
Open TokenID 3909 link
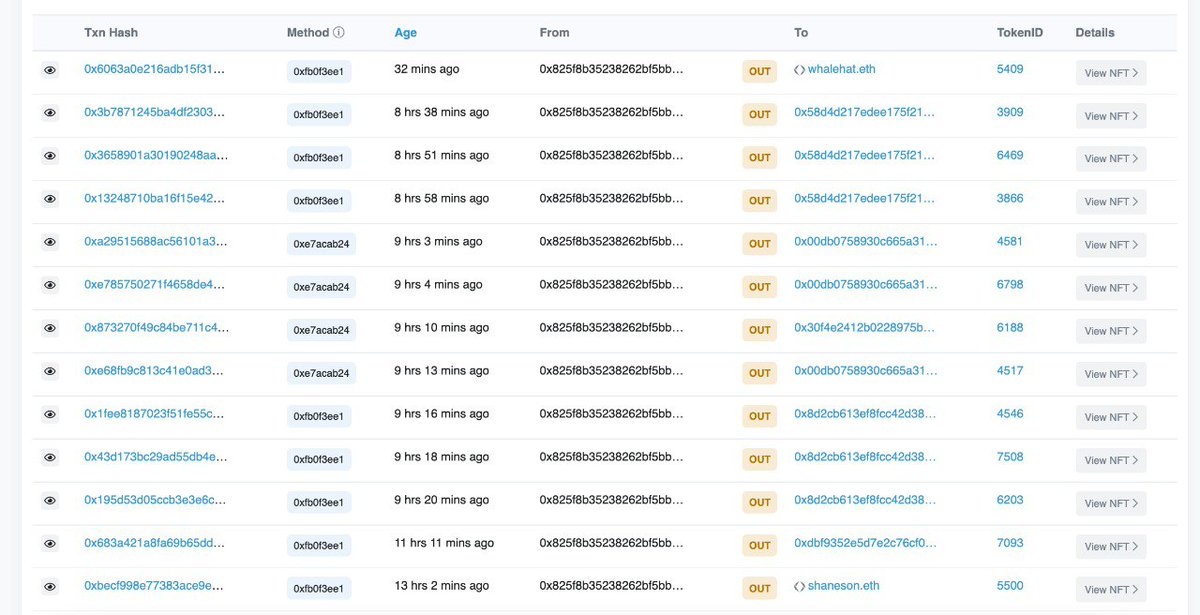coord(1010,113)
